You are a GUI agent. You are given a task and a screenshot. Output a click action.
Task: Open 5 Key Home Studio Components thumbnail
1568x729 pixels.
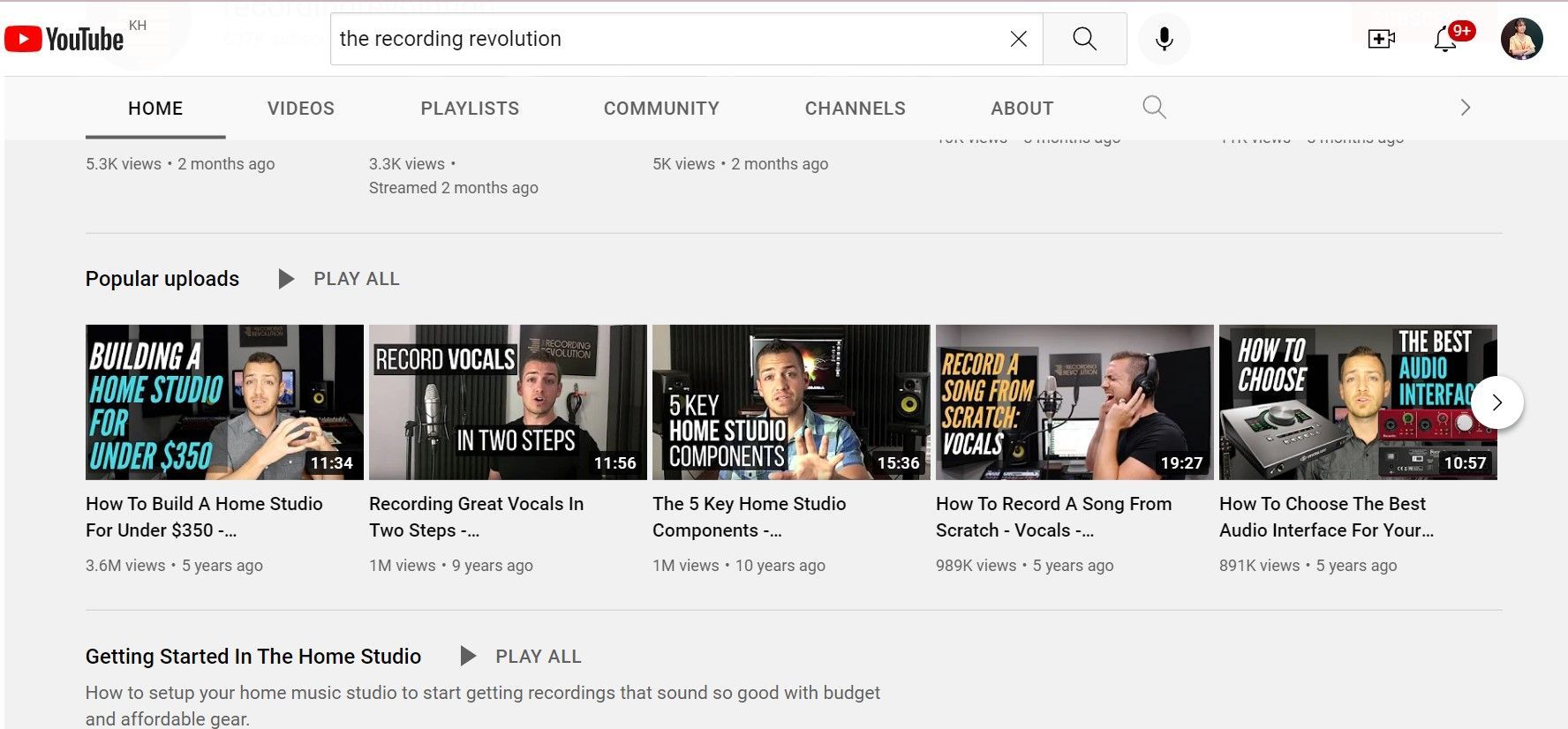pyautogui.click(x=791, y=402)
